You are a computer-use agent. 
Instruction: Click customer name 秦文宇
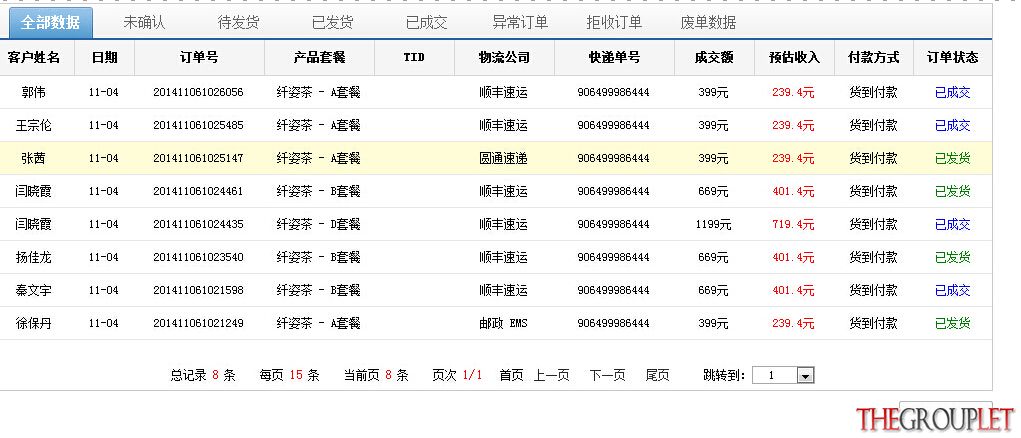tap(34, 290)
